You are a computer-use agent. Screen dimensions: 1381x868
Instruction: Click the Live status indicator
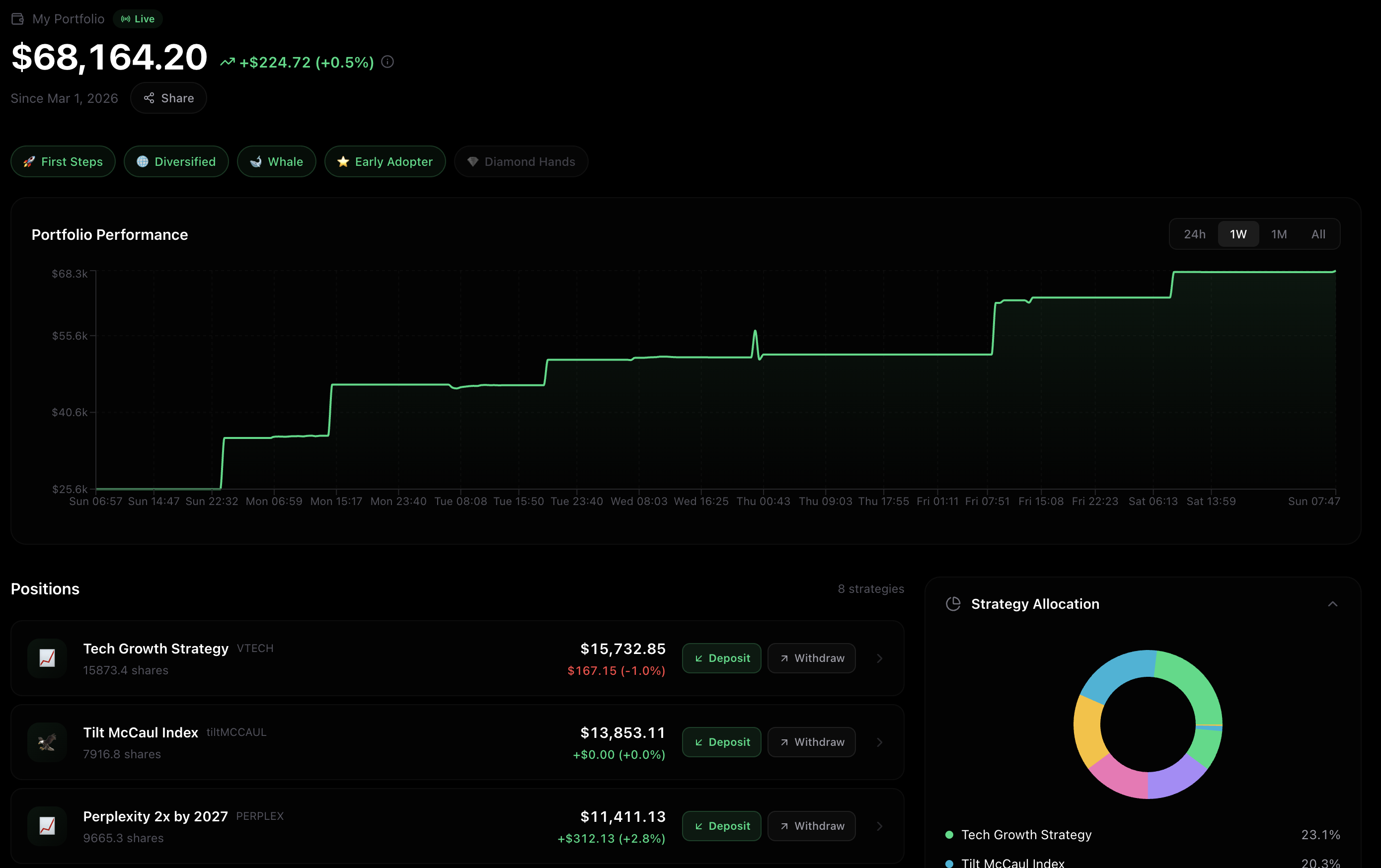pos(138,19)
